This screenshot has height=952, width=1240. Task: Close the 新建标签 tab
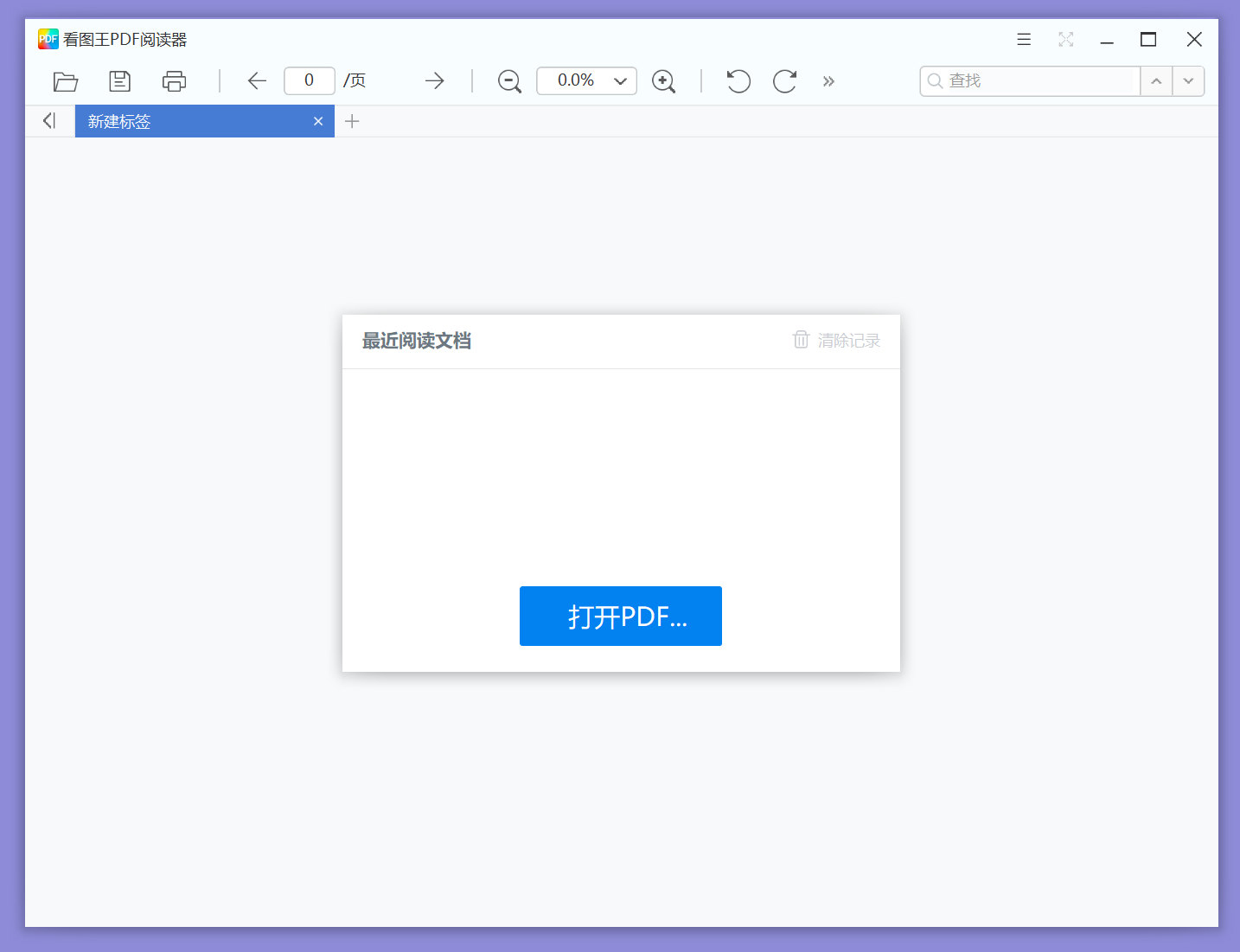(318, 122)
